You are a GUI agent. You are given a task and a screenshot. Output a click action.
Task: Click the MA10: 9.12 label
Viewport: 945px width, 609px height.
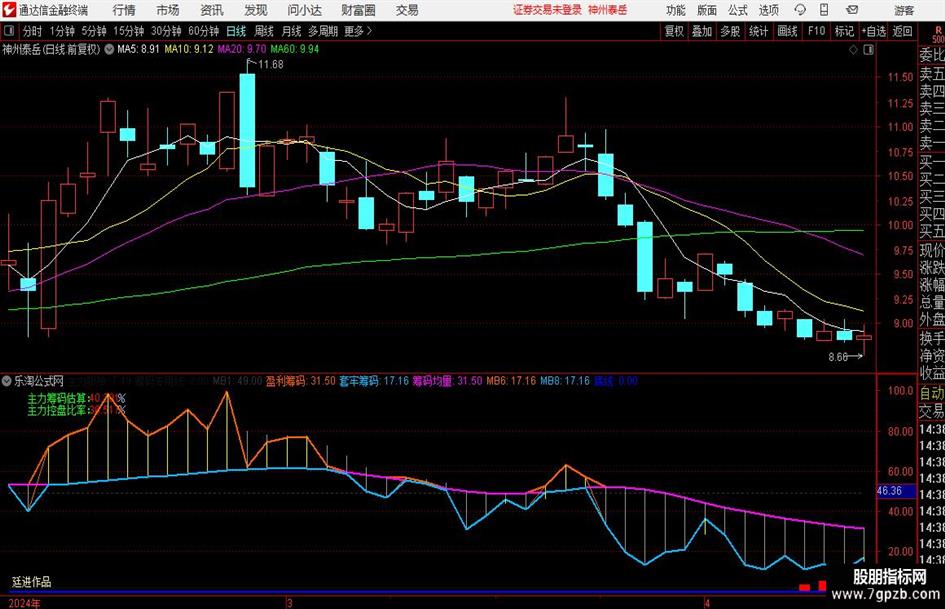click(x=189, y=49)
